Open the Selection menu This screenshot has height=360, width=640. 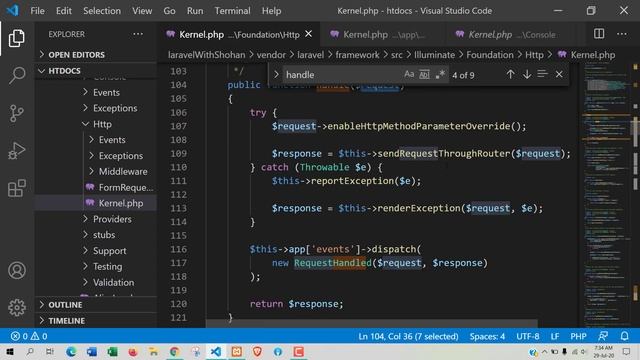coord(102,11)
